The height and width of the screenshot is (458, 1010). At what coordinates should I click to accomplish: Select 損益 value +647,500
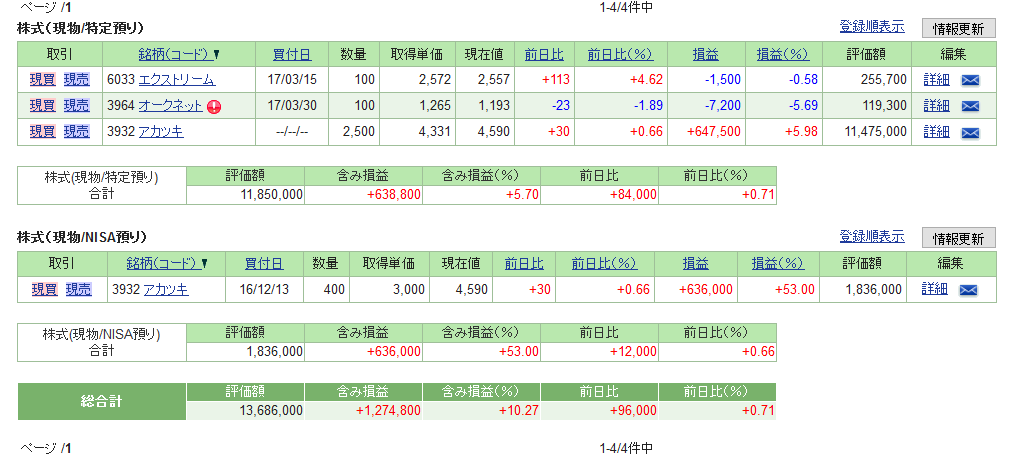[714, 132]
